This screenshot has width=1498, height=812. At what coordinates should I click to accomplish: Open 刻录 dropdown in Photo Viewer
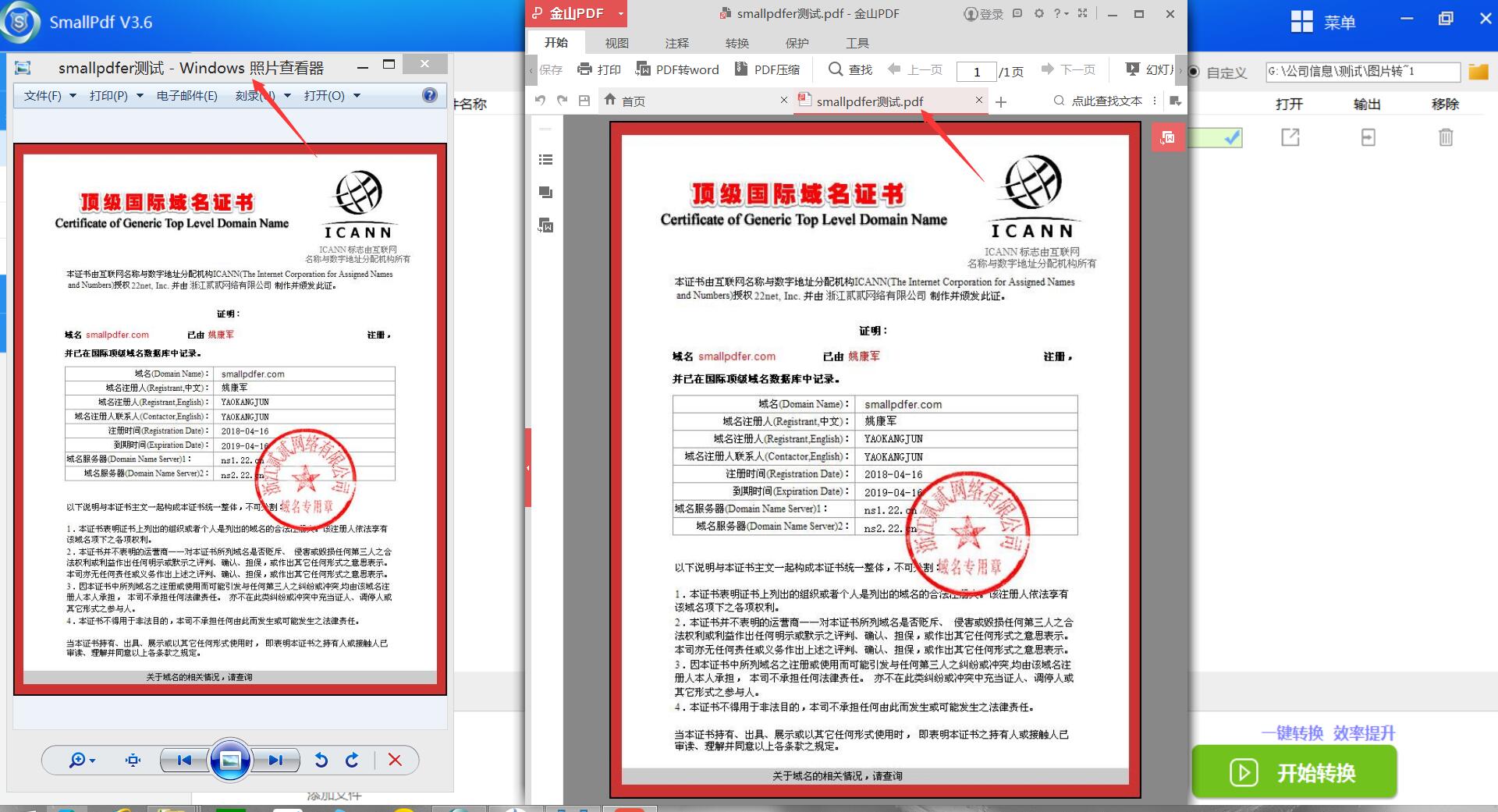point(263,96)
